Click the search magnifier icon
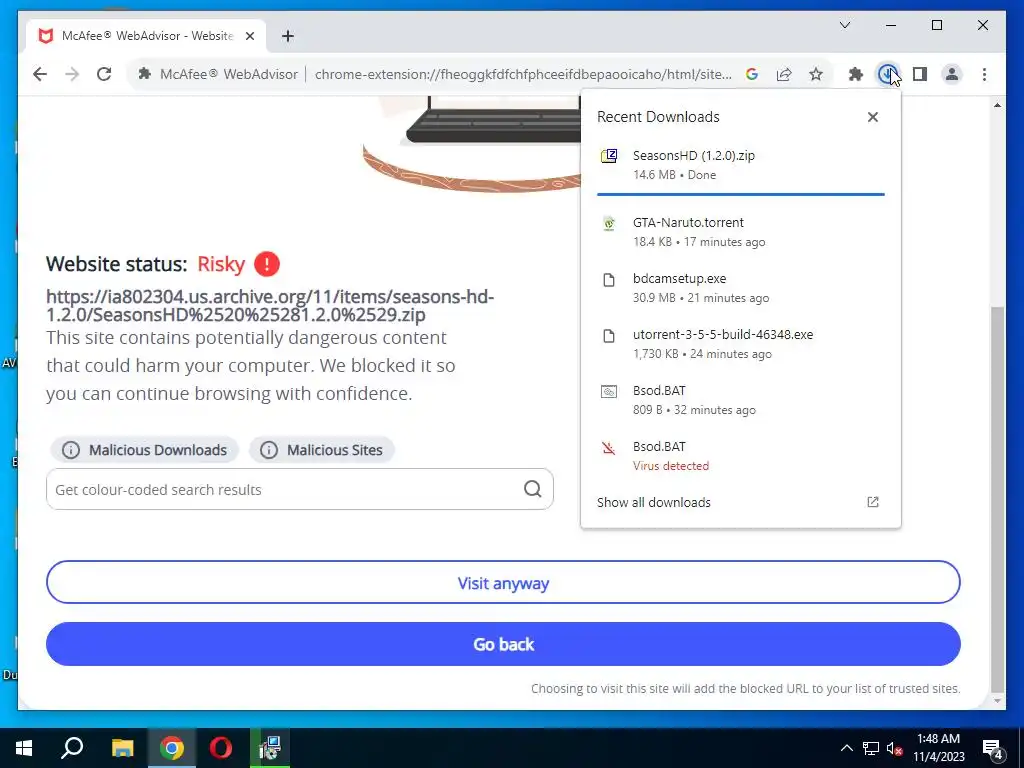The image size is (1024, 768). pyautogui.click(x=532, y=489)
